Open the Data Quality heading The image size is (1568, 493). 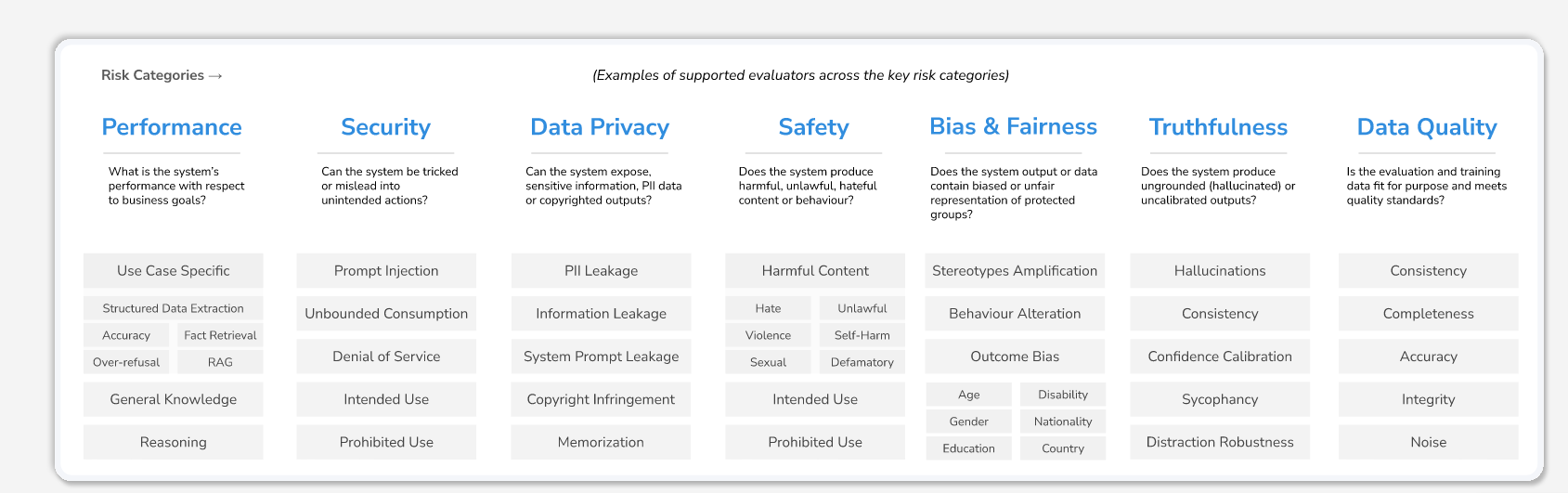(x=1427, y=127)
